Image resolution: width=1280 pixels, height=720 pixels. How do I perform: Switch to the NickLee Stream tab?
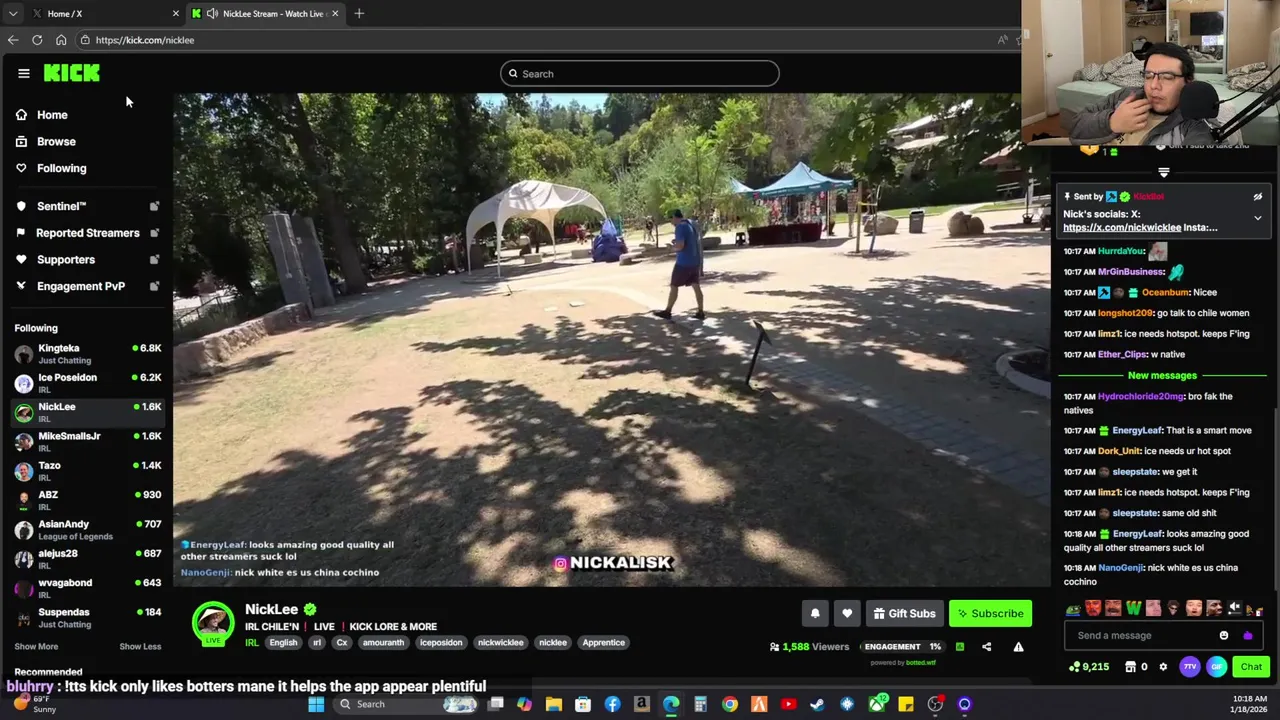point(265,13)
